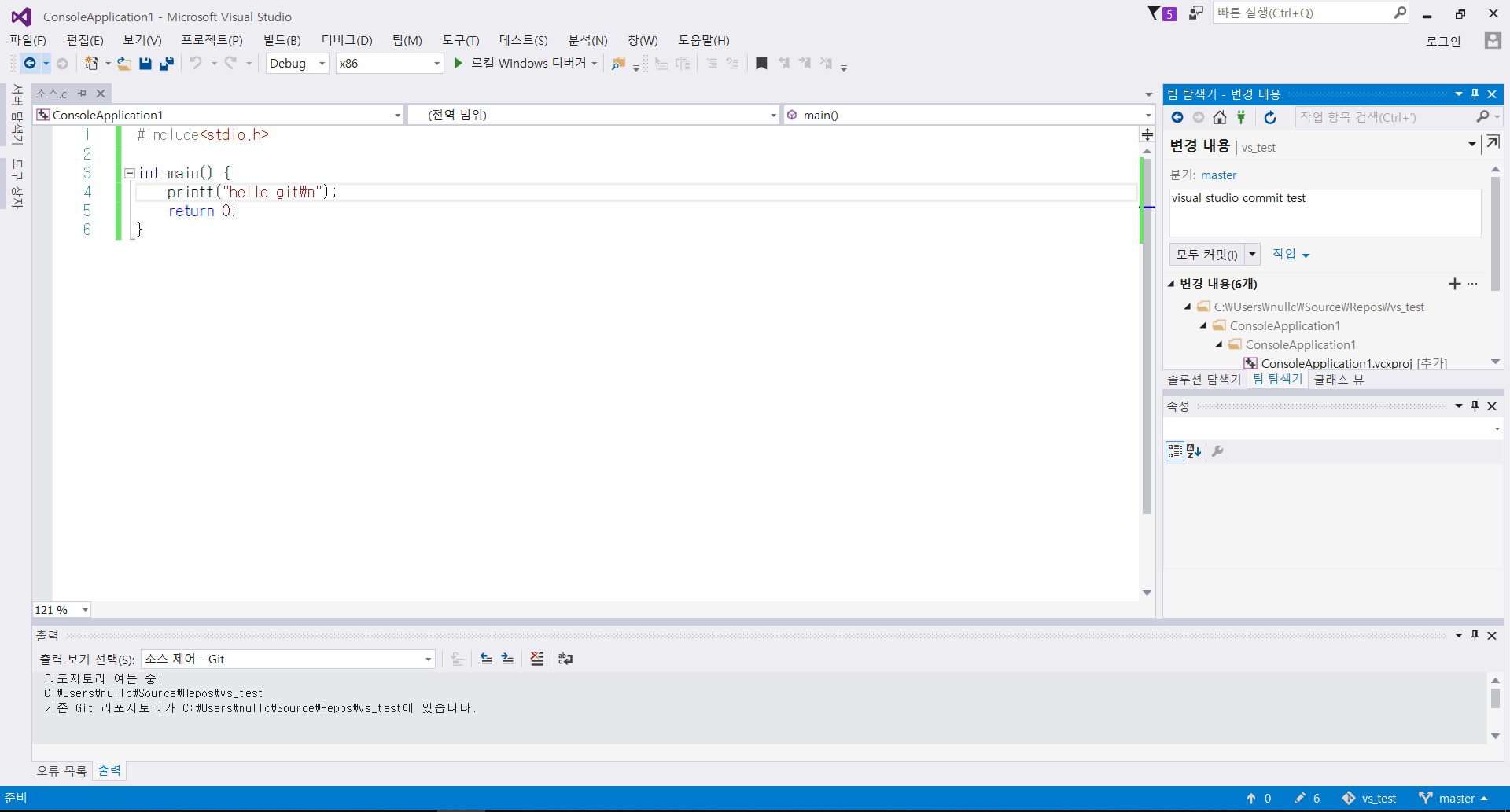Collapse the 변경 내용(6개) section
1510x812 pixels.
coord(1170,284)
